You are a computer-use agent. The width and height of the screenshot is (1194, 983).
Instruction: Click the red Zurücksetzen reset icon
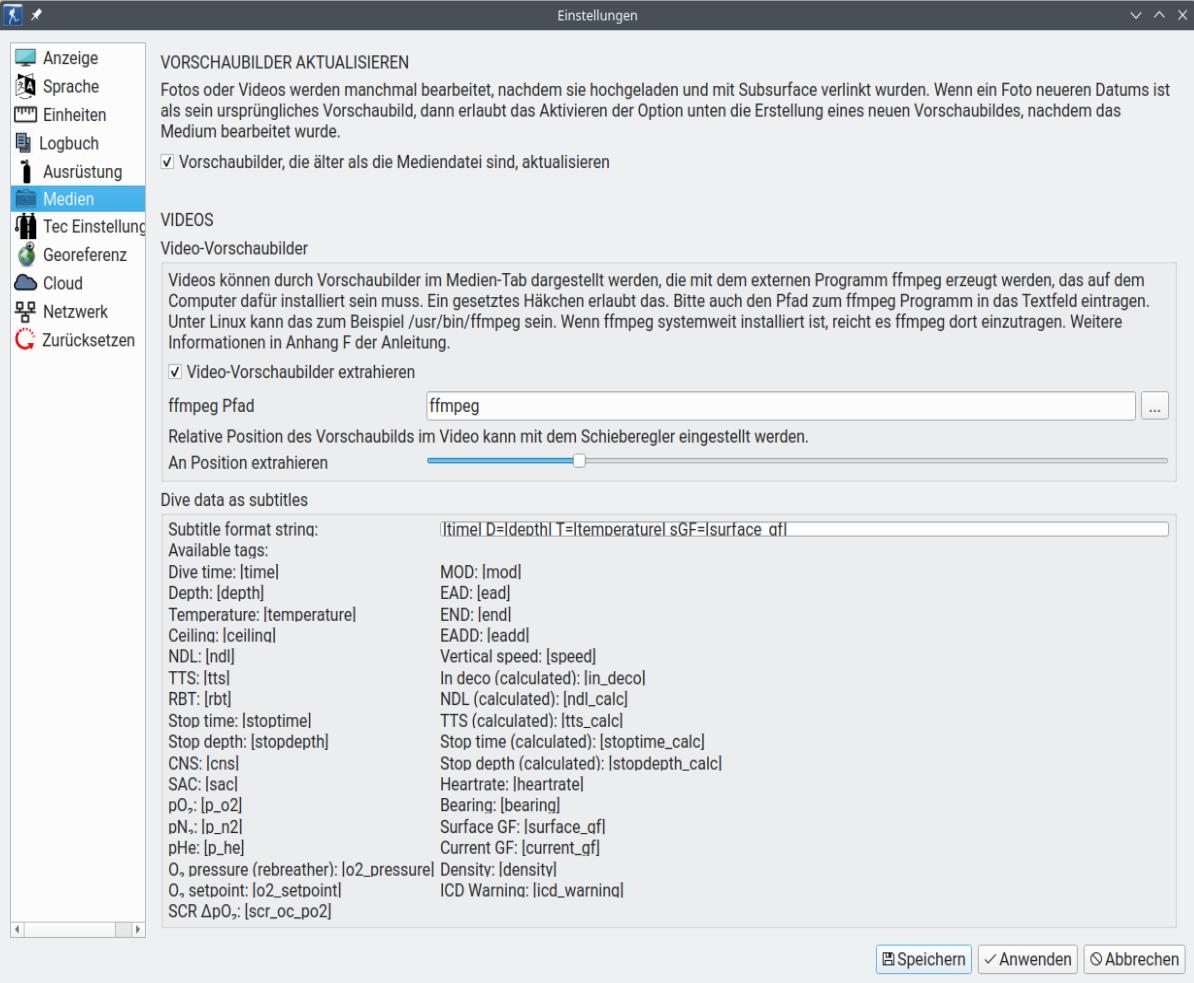(x=25, y=339)
